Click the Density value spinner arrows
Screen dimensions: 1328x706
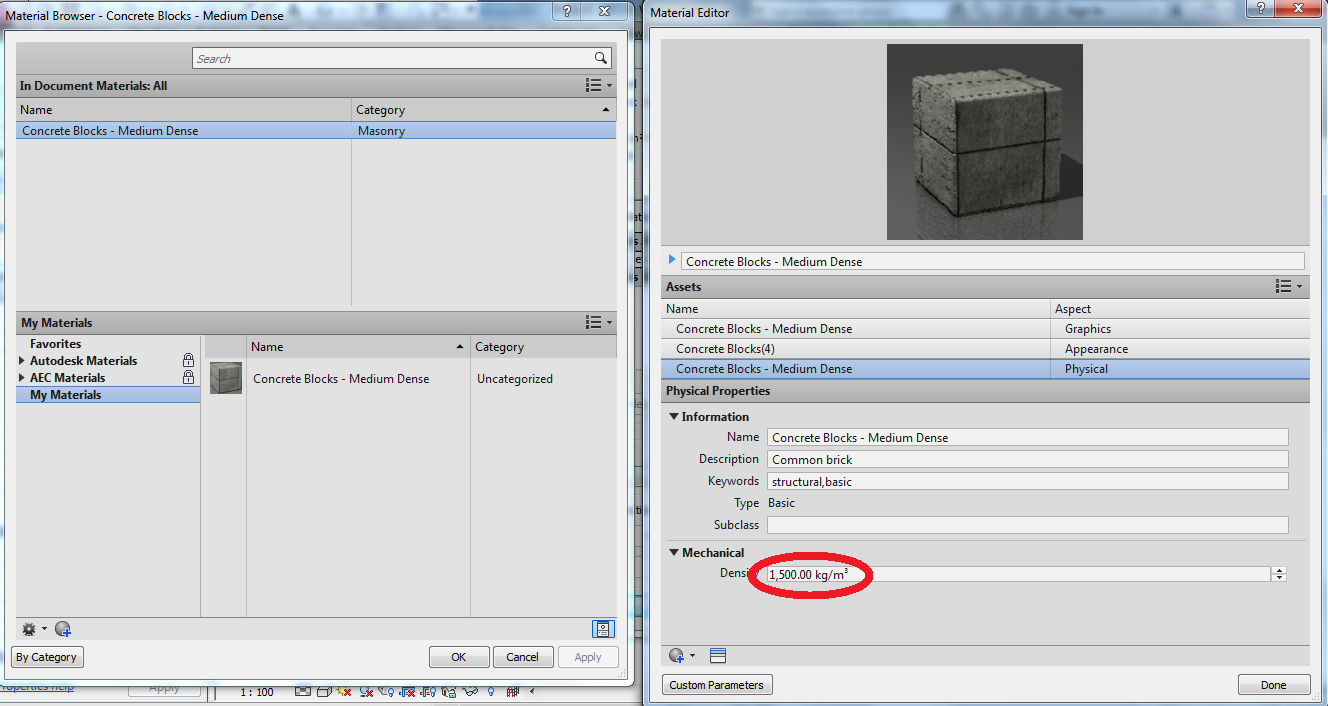1279,574
